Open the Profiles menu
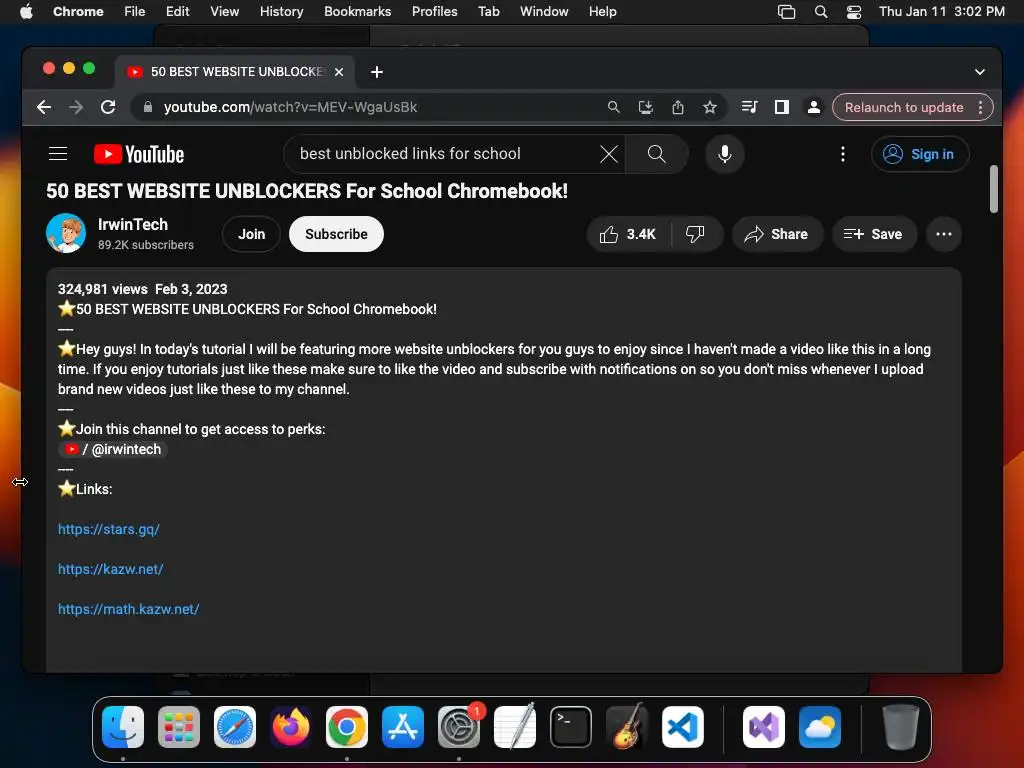The height and width of the screenshot is (768, 1024). tap(434, 12)
